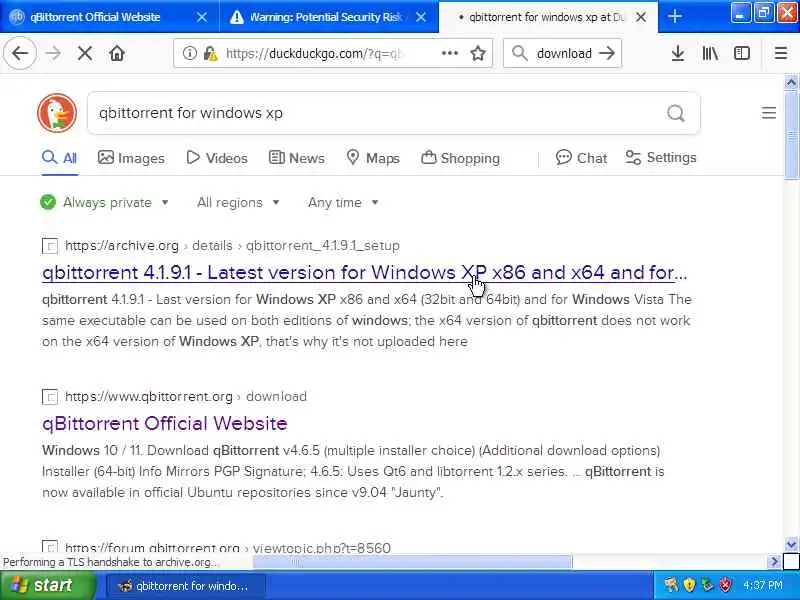Select the qbittorrent for windows xp tab
800x600 pixels.
pos(548,17)
